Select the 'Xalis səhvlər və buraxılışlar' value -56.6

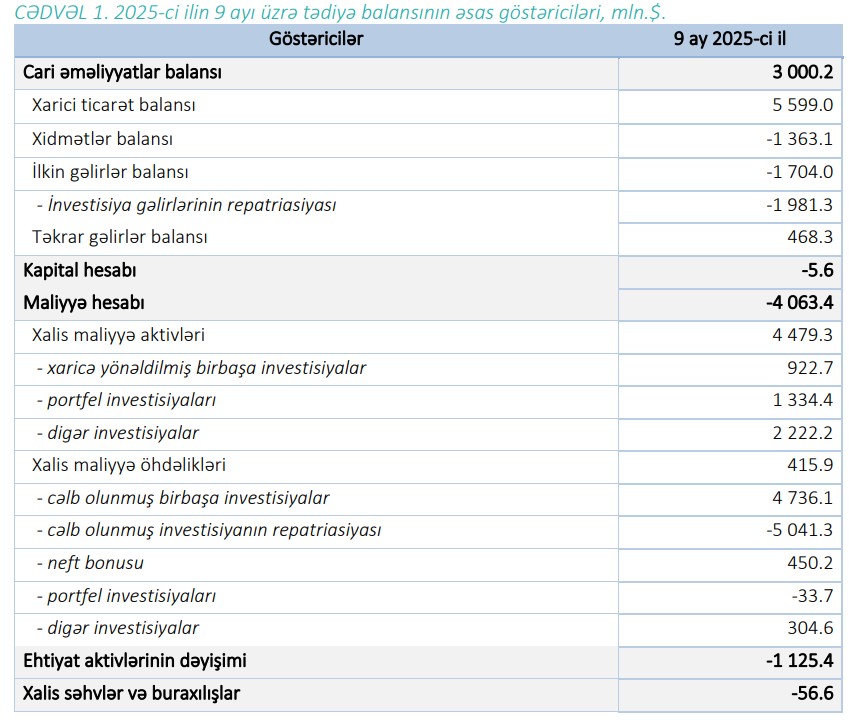click(x=809, y=693)
